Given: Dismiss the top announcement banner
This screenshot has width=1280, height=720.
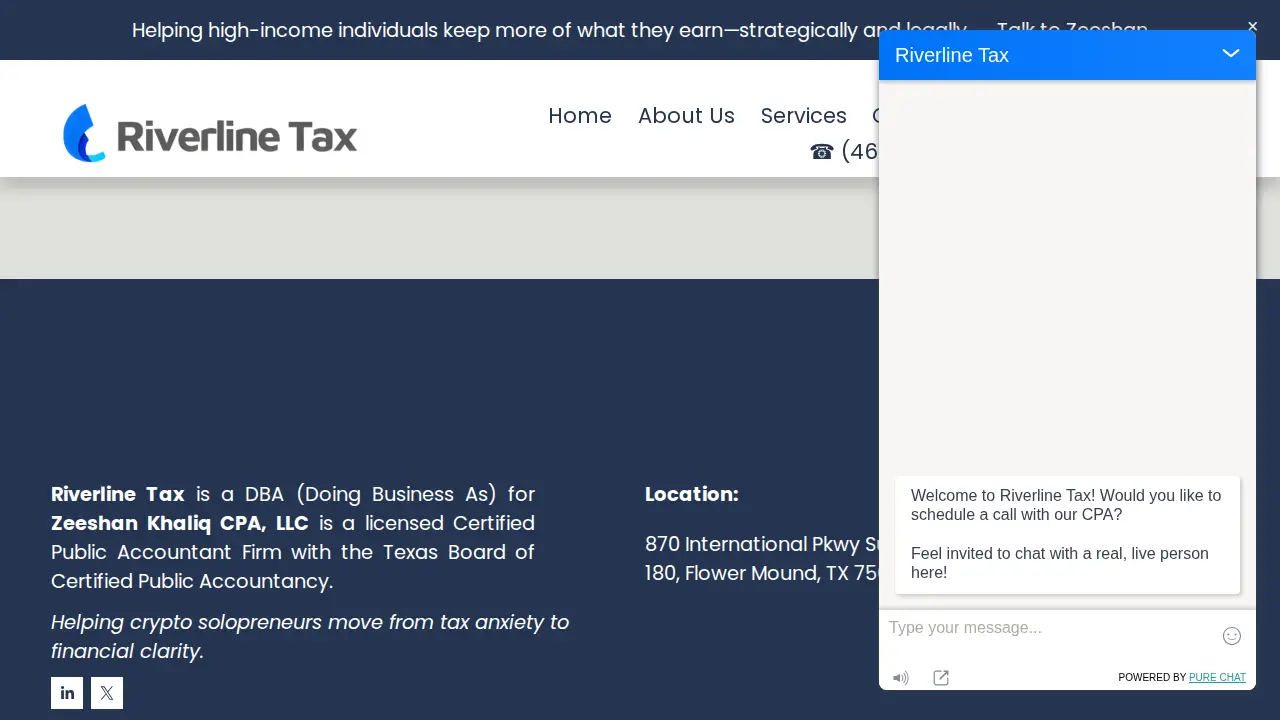Looking at the screenshot, I should pyautogui.click(x=1252, y=27).
